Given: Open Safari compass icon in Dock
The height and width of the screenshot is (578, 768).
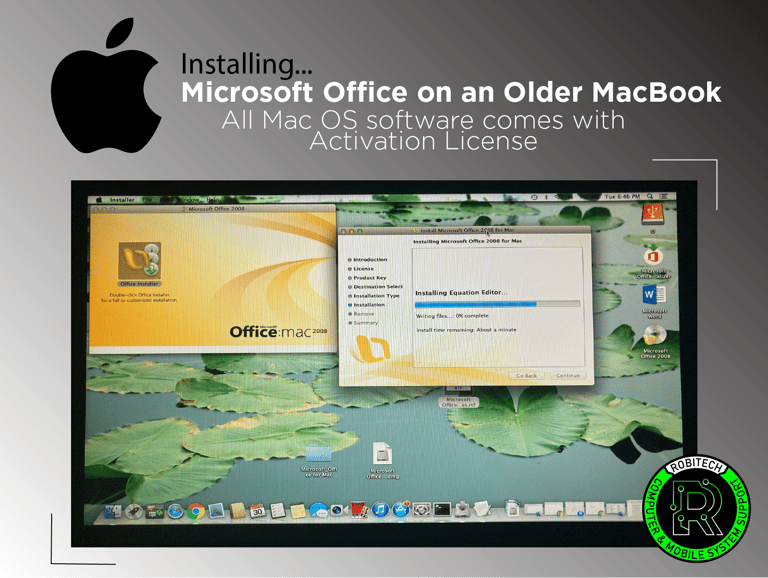Looking at the screenshot, I should pyautogui.click(x=175, y=511).
